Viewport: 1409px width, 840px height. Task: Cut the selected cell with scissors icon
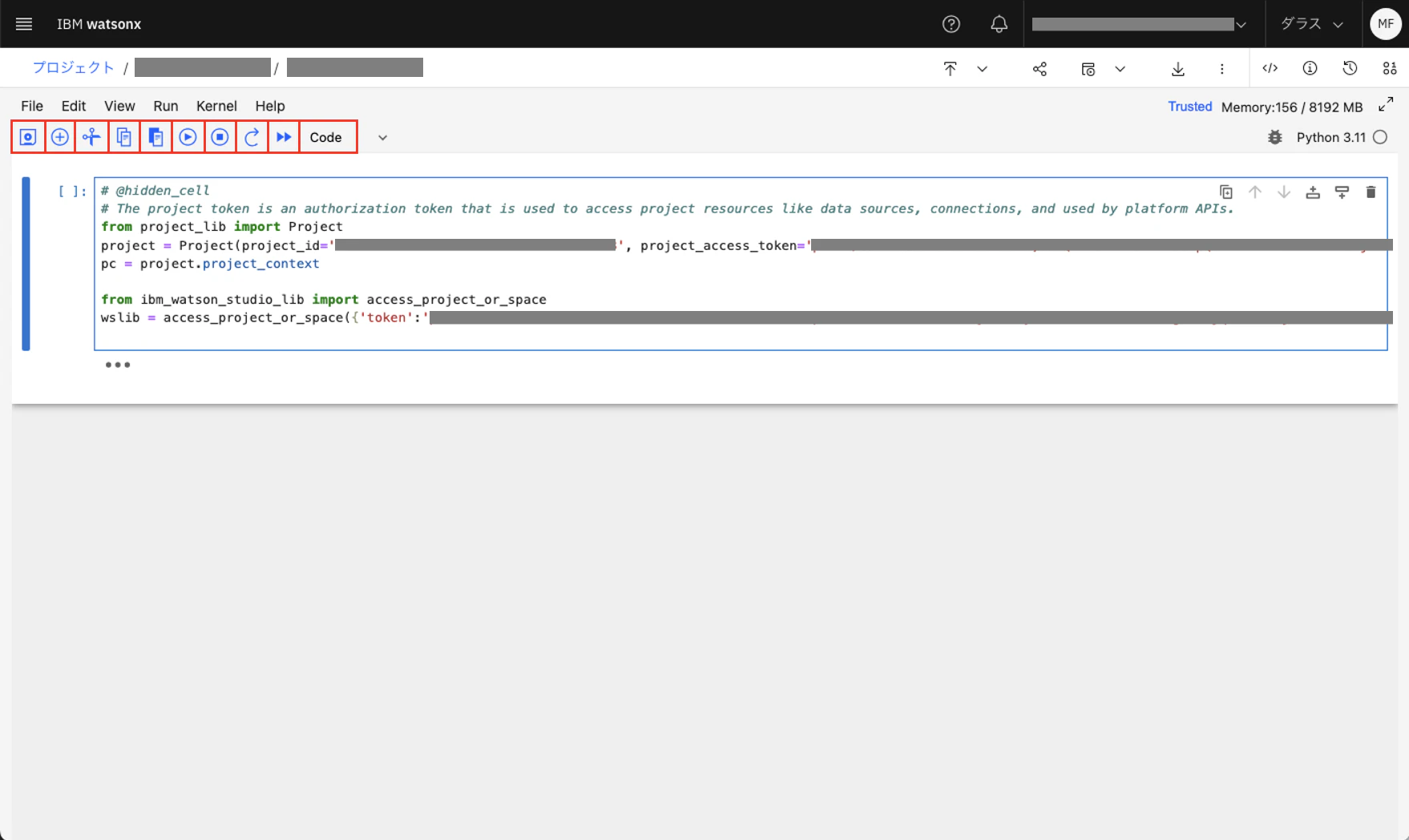[x=92, y=137]
